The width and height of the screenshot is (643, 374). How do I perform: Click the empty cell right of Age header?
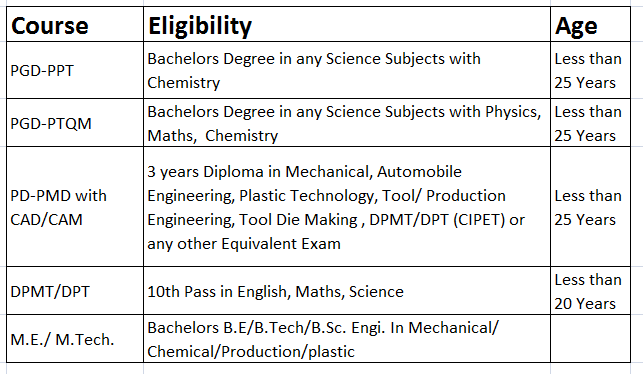[637, 24]
